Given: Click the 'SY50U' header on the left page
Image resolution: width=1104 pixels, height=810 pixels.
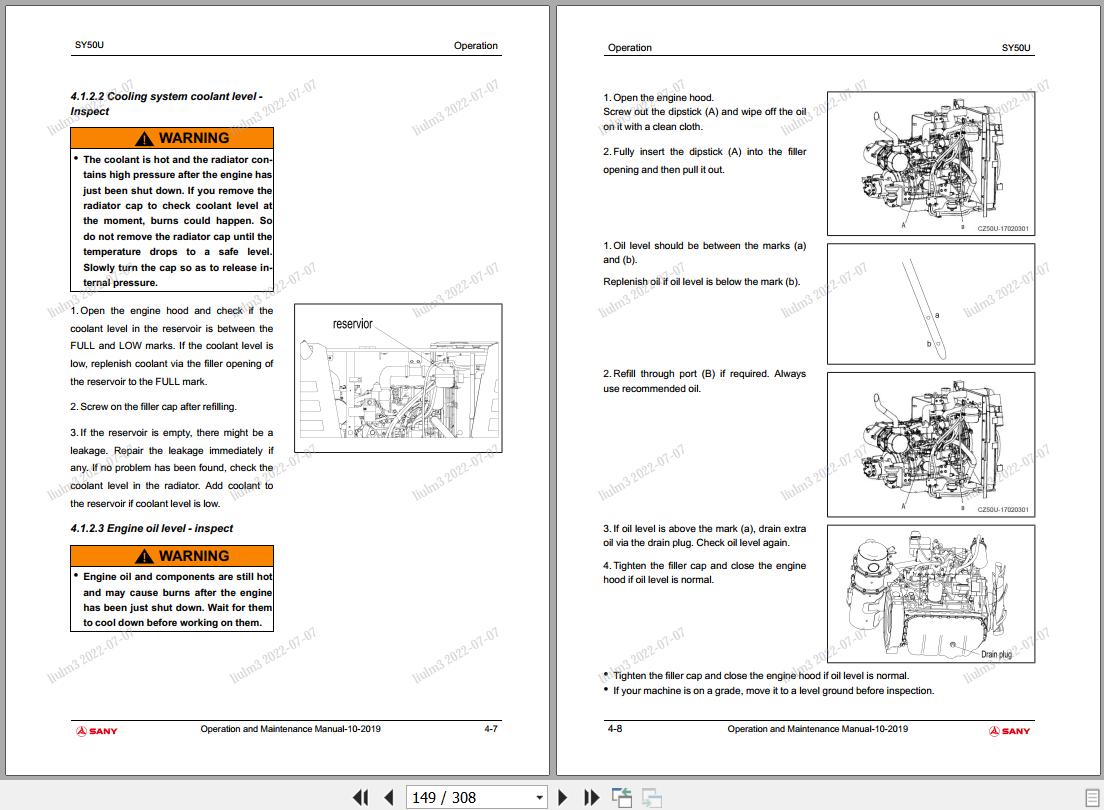Looking at the screenshot, I should point(89,45).
